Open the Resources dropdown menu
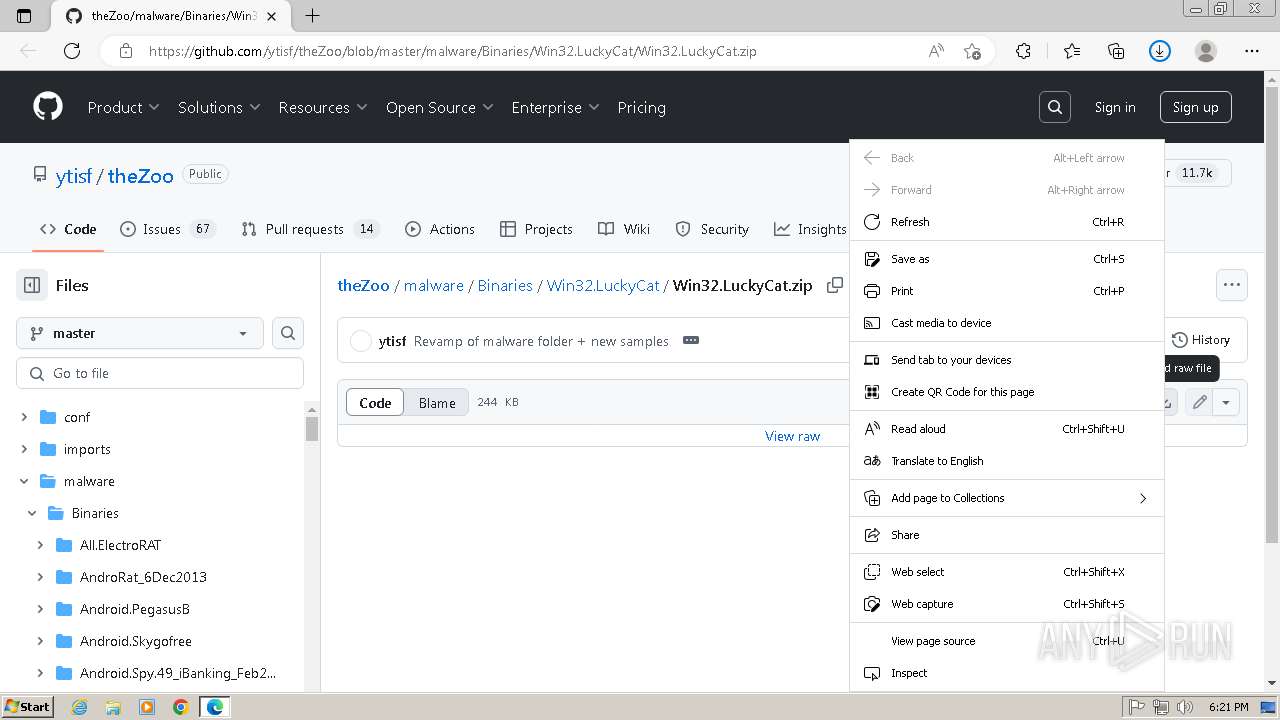This screenshot has height=720, width=1280. (x=323, y=107)
